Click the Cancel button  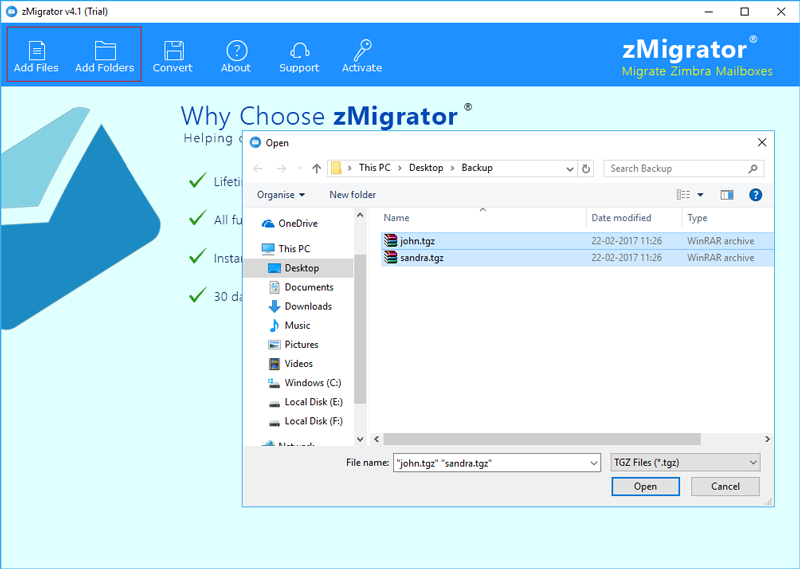pos(725,486)
